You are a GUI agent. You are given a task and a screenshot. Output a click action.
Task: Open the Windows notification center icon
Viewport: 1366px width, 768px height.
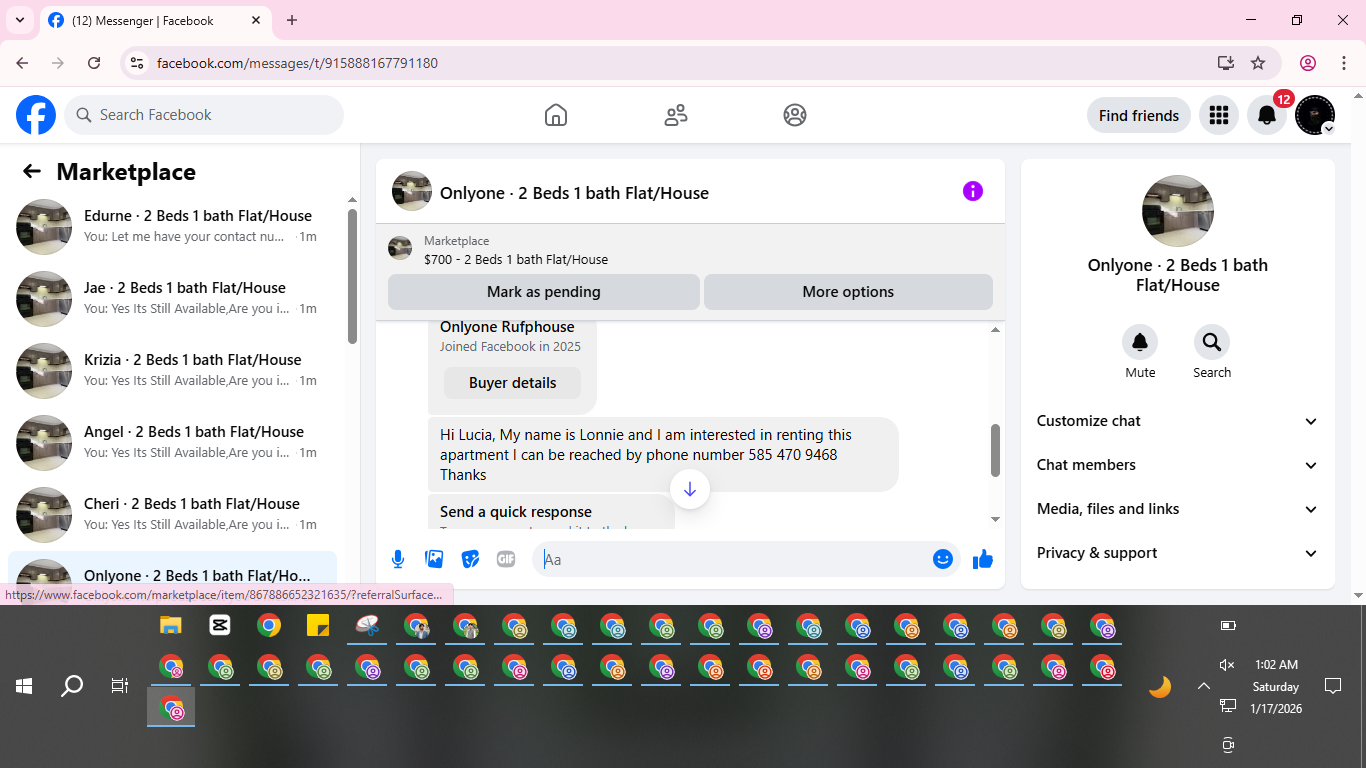click(1333, 686)
